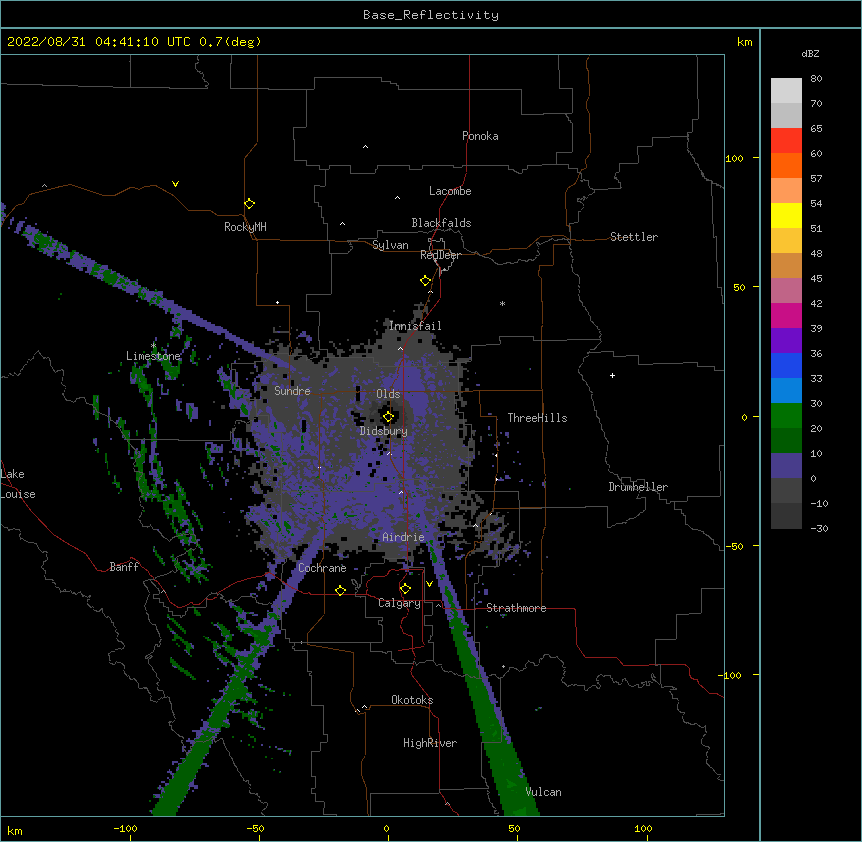This screenshot has width=862, height=842.
Task: Click the ThreeHills town label
Action: (537, 418)
